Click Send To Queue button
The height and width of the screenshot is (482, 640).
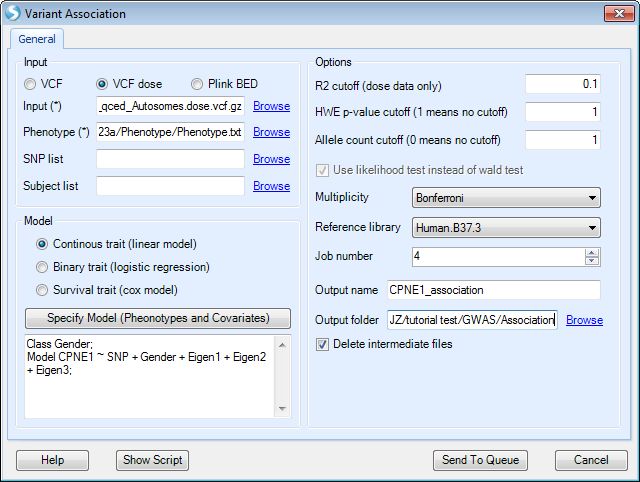click(x=480, y=460)
